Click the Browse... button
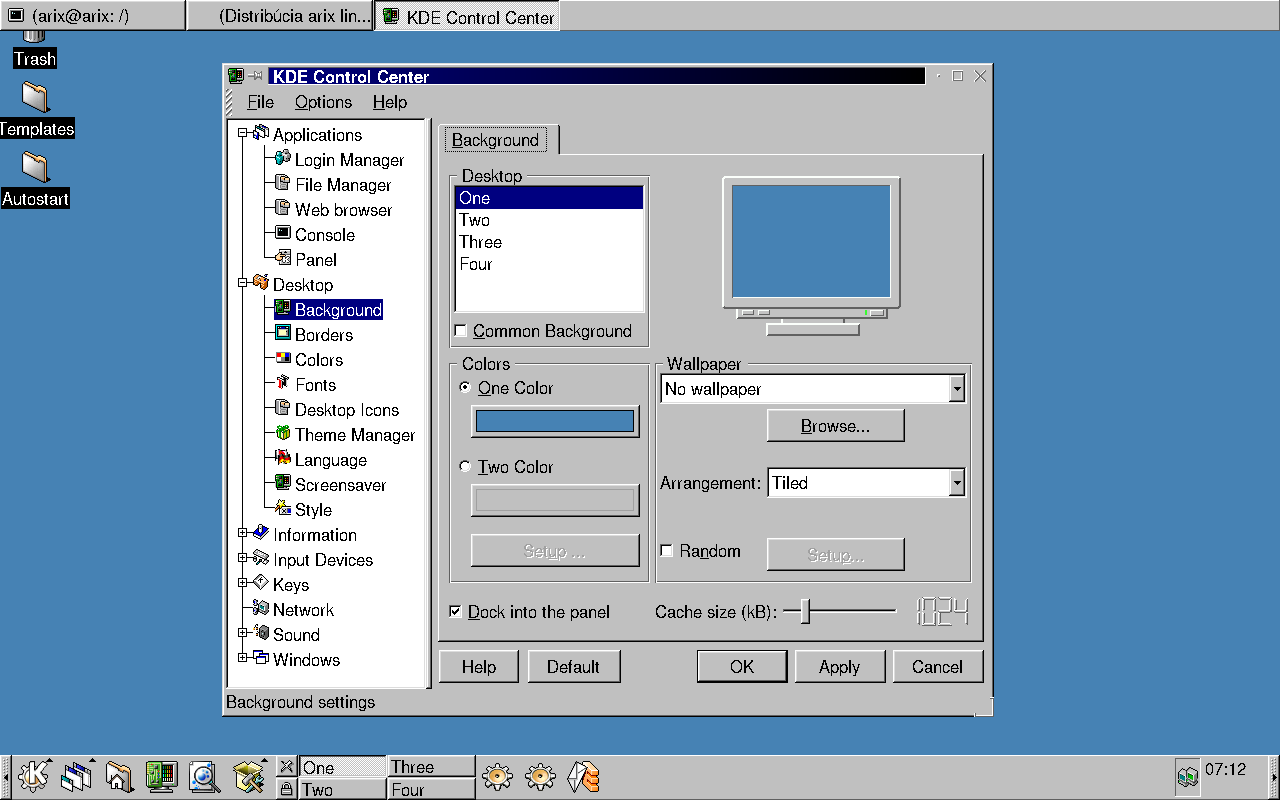The height and width of the screenshot is (800, 1280). tap(835, 426)
